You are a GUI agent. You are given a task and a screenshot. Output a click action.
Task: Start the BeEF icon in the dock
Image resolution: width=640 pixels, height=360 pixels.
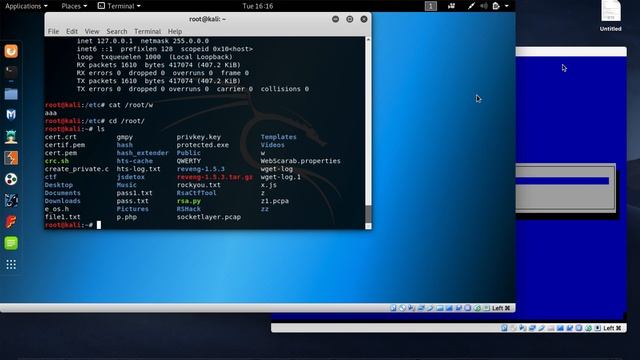11,200
